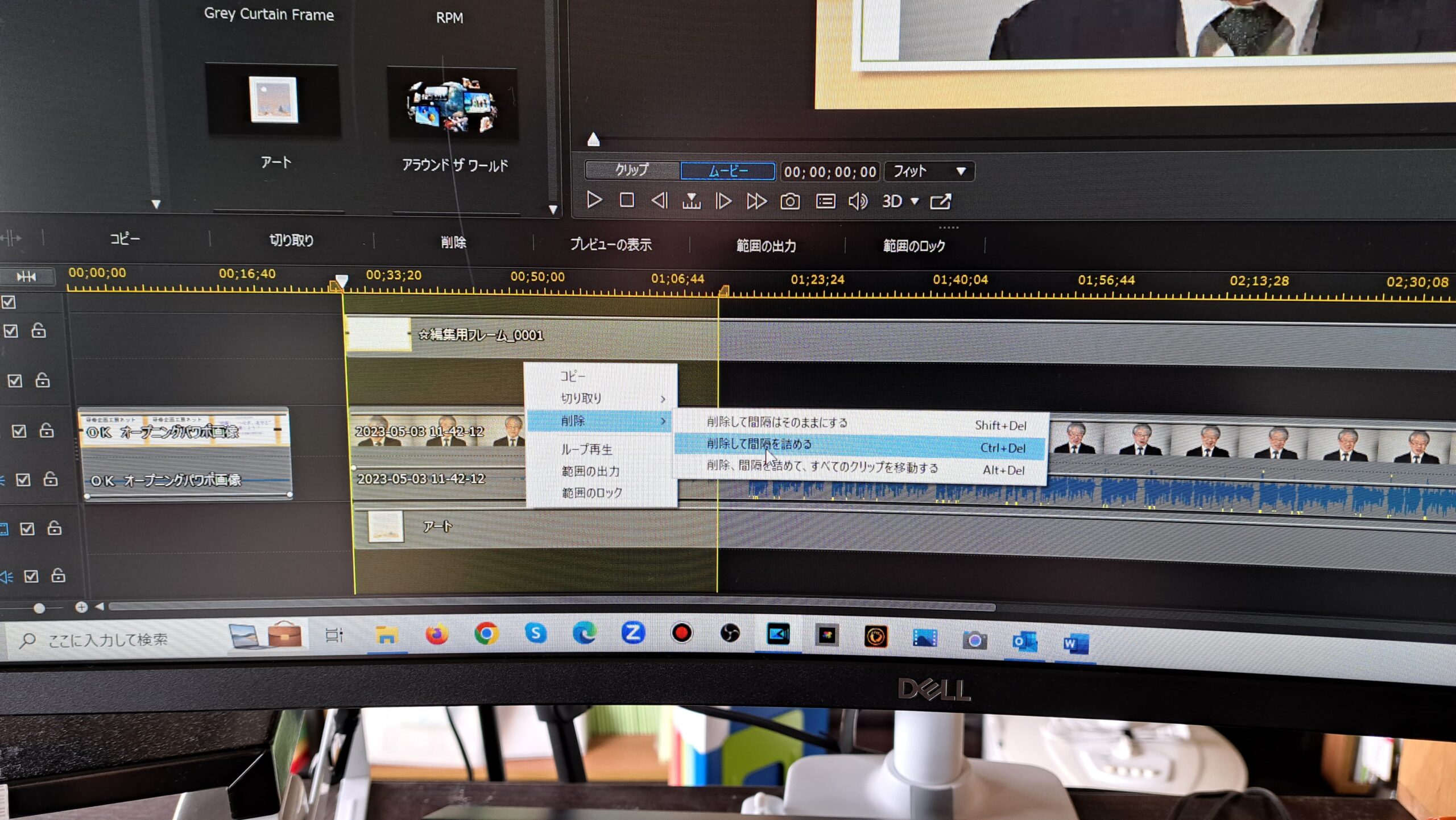Click the preview seek slider handle
Viewport: 1456px width, 820px height.
[593, 139]
